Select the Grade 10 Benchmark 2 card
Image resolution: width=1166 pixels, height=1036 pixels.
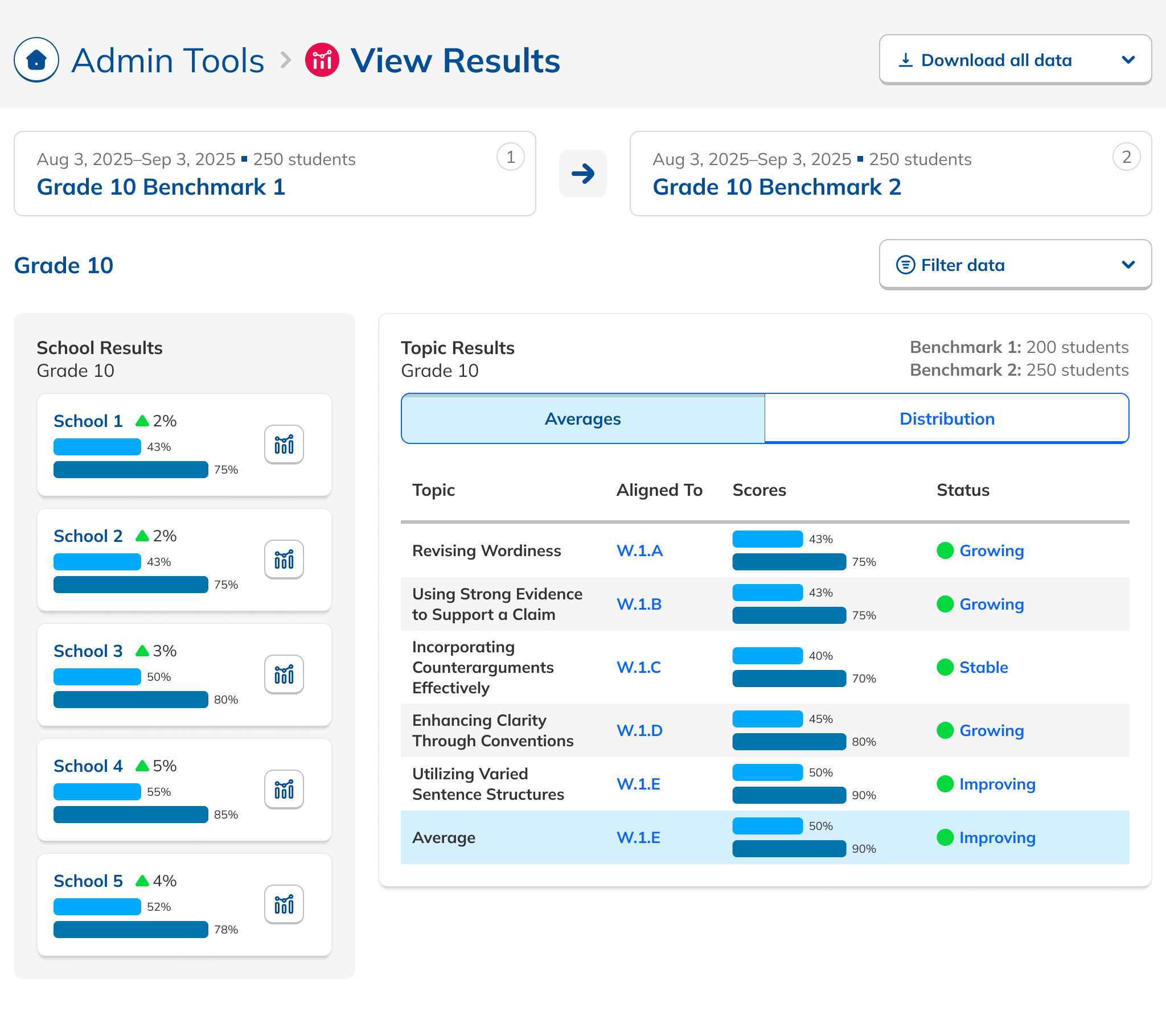point(890,174)
